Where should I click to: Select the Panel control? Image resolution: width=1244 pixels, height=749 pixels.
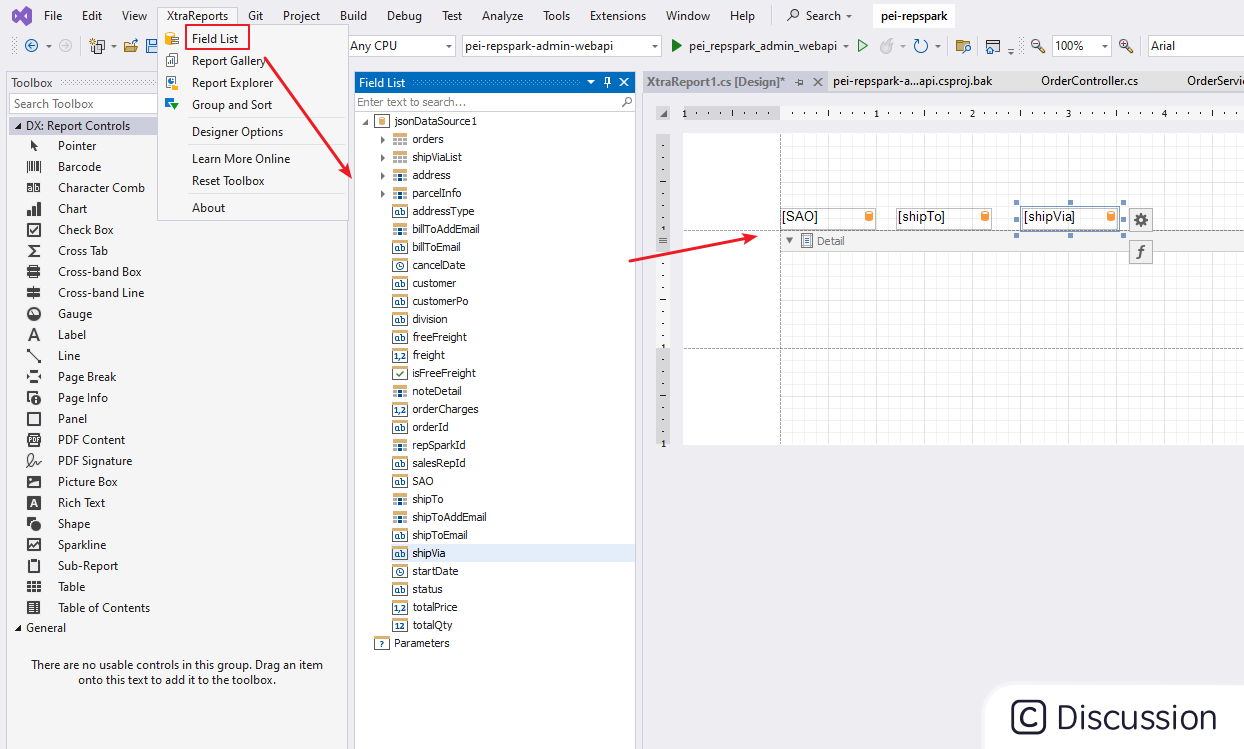coord(72,419)
